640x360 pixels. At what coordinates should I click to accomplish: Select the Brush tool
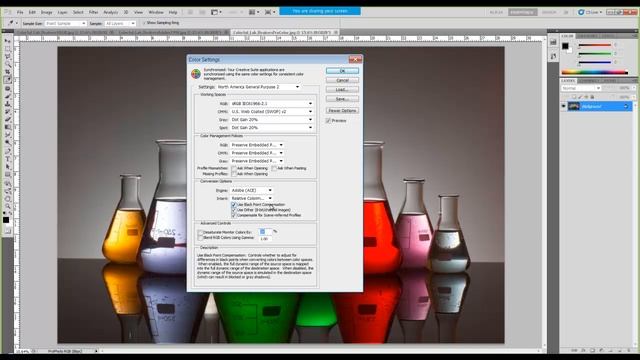[x=7, y=96]
